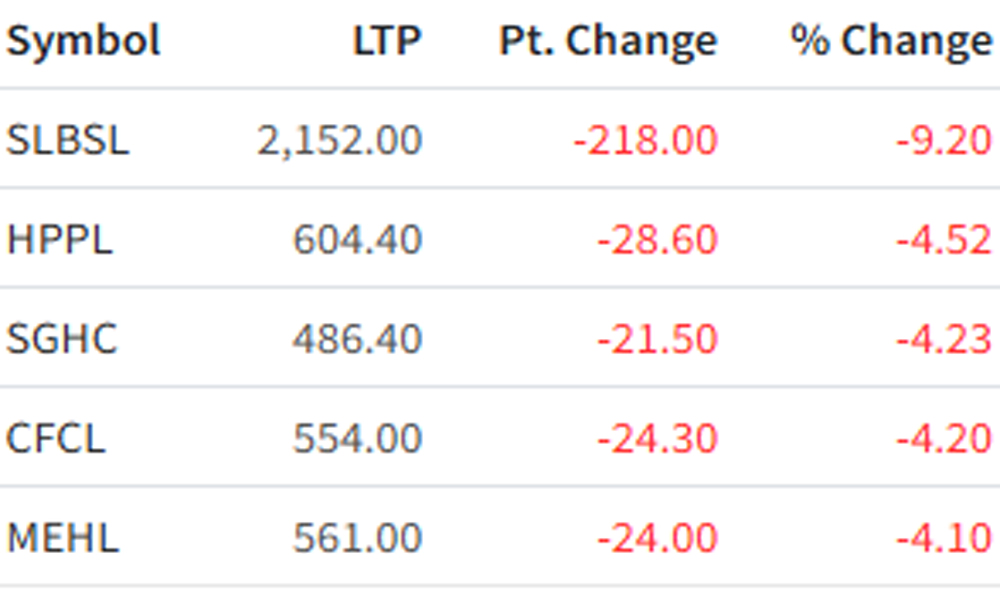This screenshot has height=600, width=1000.
Task: Click the Symbol column header
Action: 83,41
